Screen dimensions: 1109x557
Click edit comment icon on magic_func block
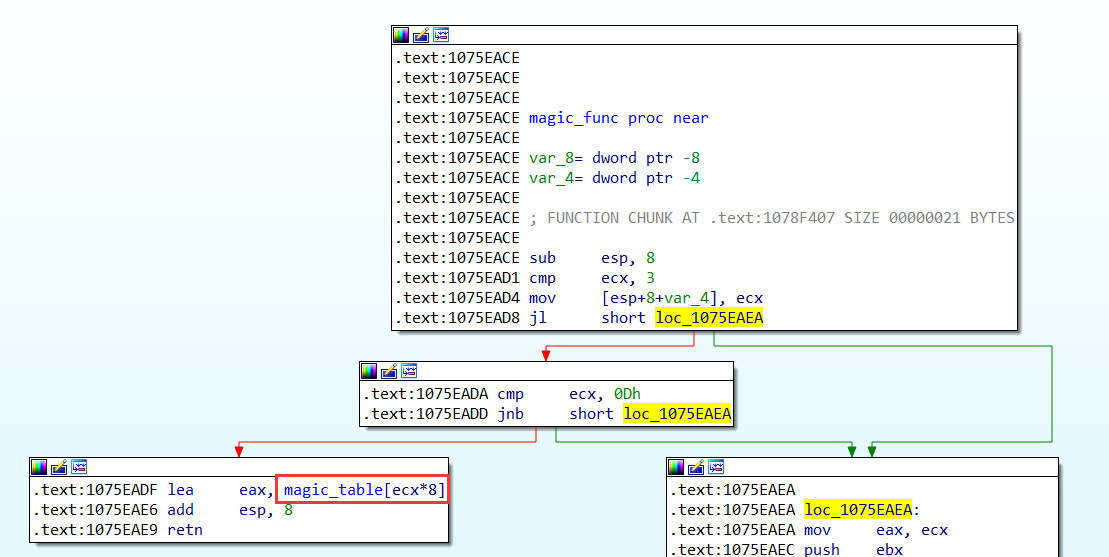tap(421, 35)
